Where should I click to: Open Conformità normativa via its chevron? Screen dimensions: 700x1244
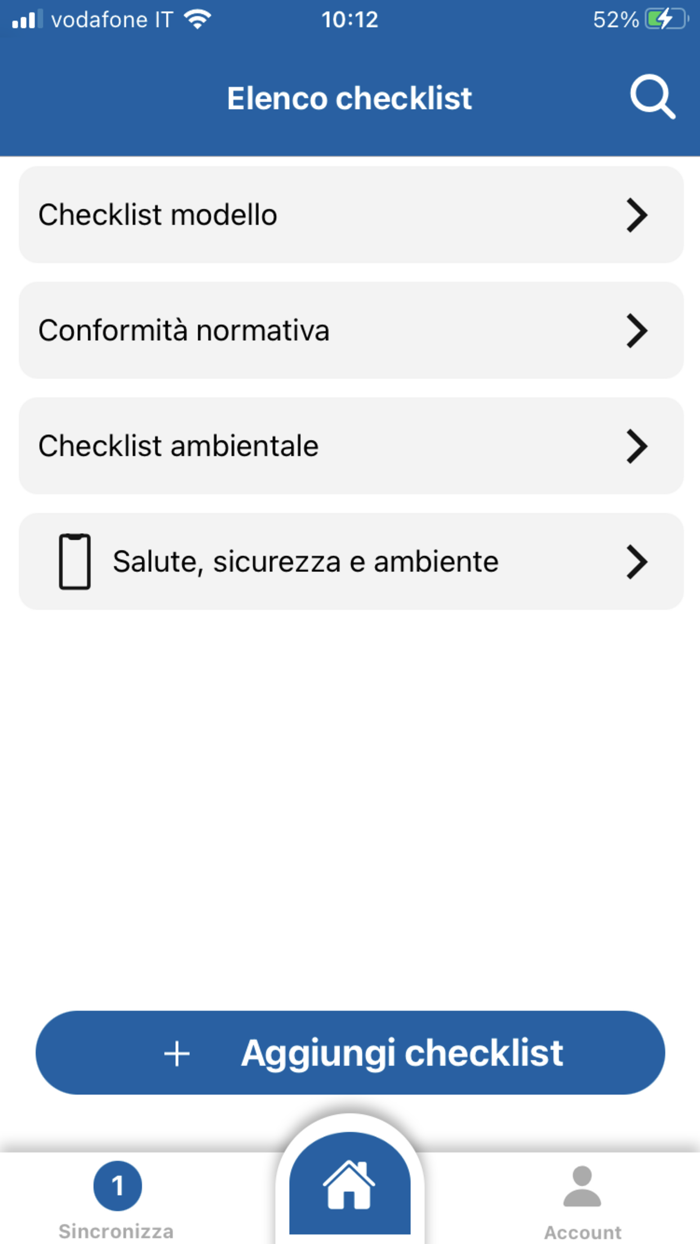[x=637, y=330]
